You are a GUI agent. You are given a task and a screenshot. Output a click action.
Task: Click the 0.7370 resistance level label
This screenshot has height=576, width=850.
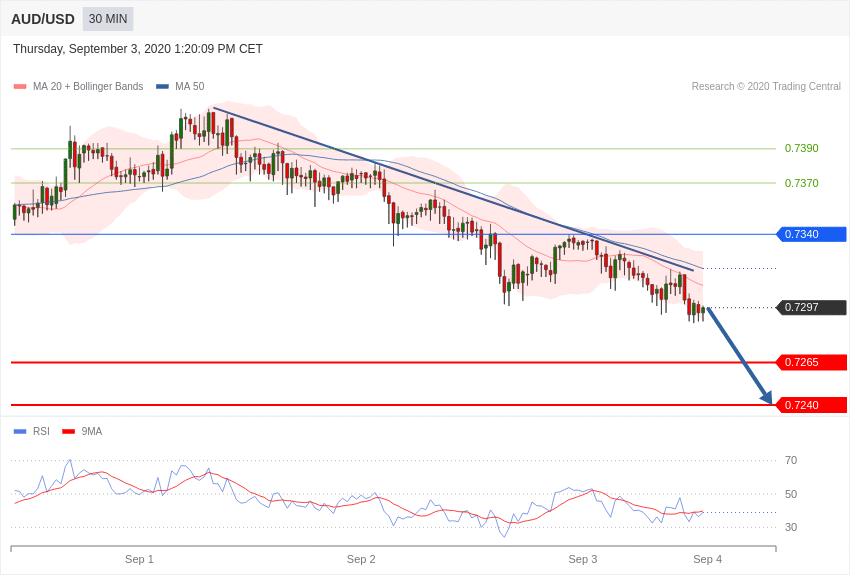point(801,183)
